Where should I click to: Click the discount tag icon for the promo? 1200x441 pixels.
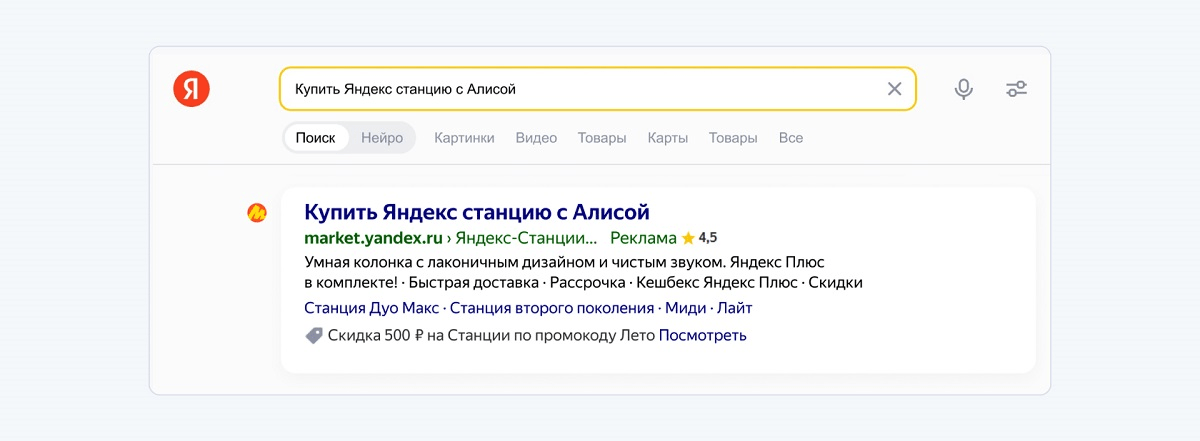pos(314,336)
